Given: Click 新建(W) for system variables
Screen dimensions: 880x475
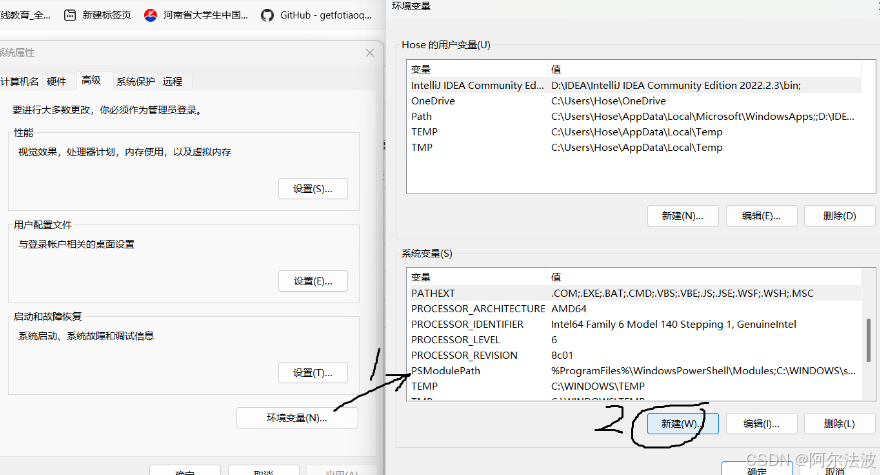Looking at the screenshot, I should [x=682, y=423].
